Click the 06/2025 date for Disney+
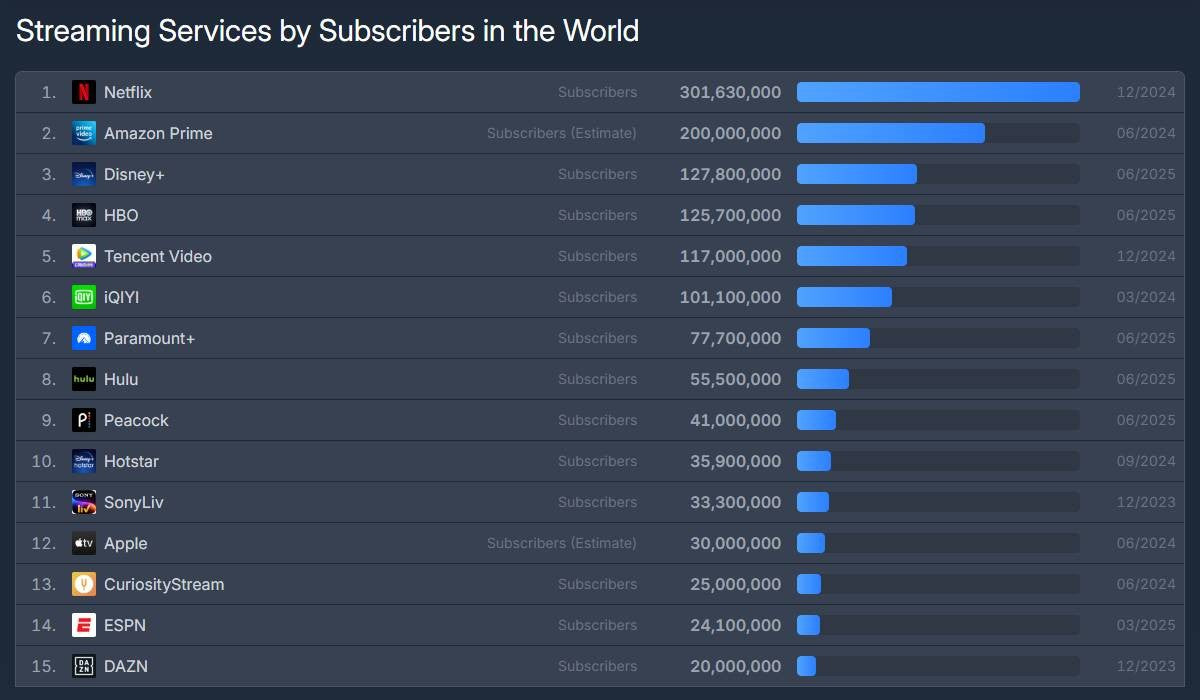 (x=1146, y=174)
